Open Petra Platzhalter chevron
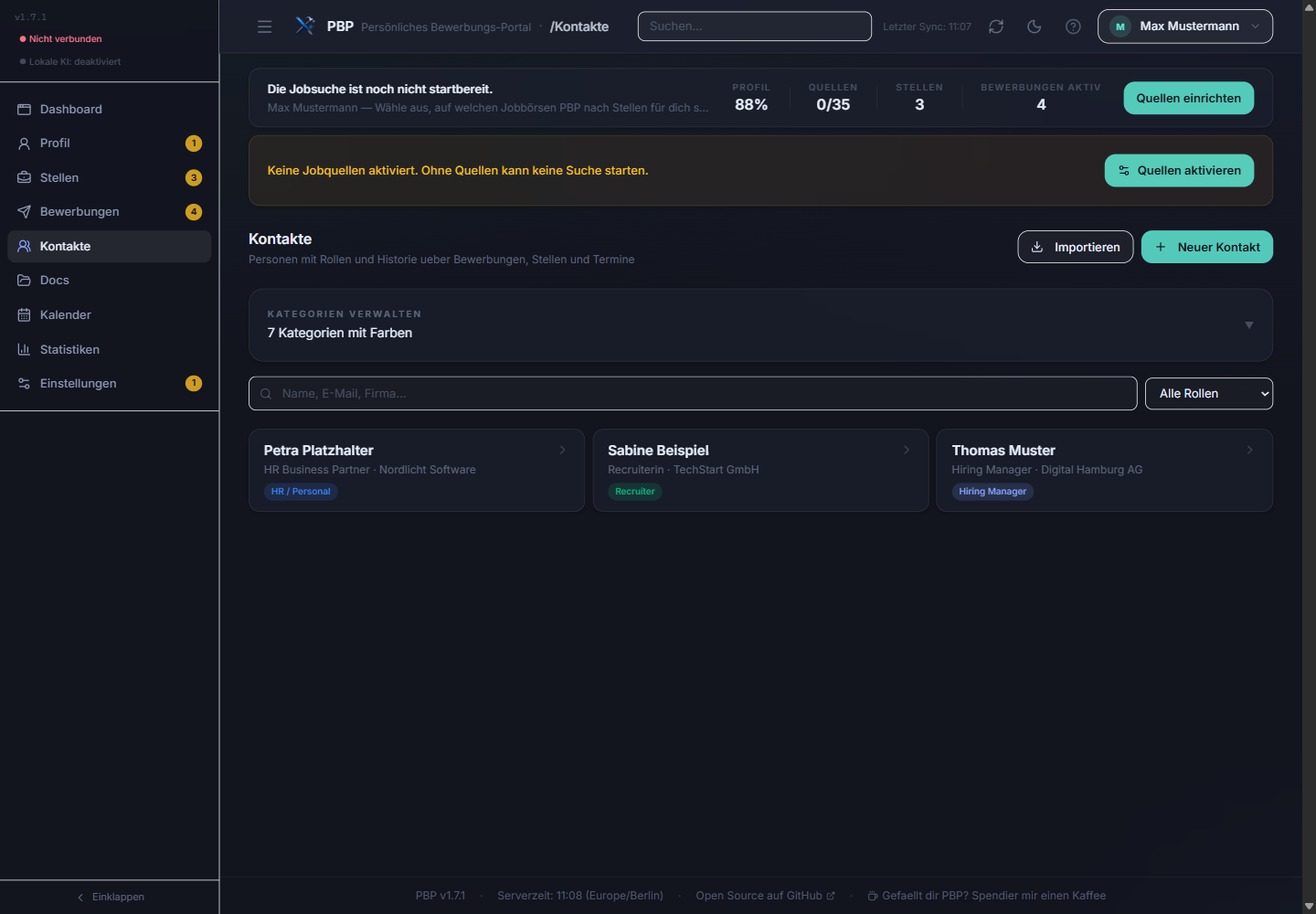The height and width of the screenshot is (914, 1316). click(x=563, y=450)
